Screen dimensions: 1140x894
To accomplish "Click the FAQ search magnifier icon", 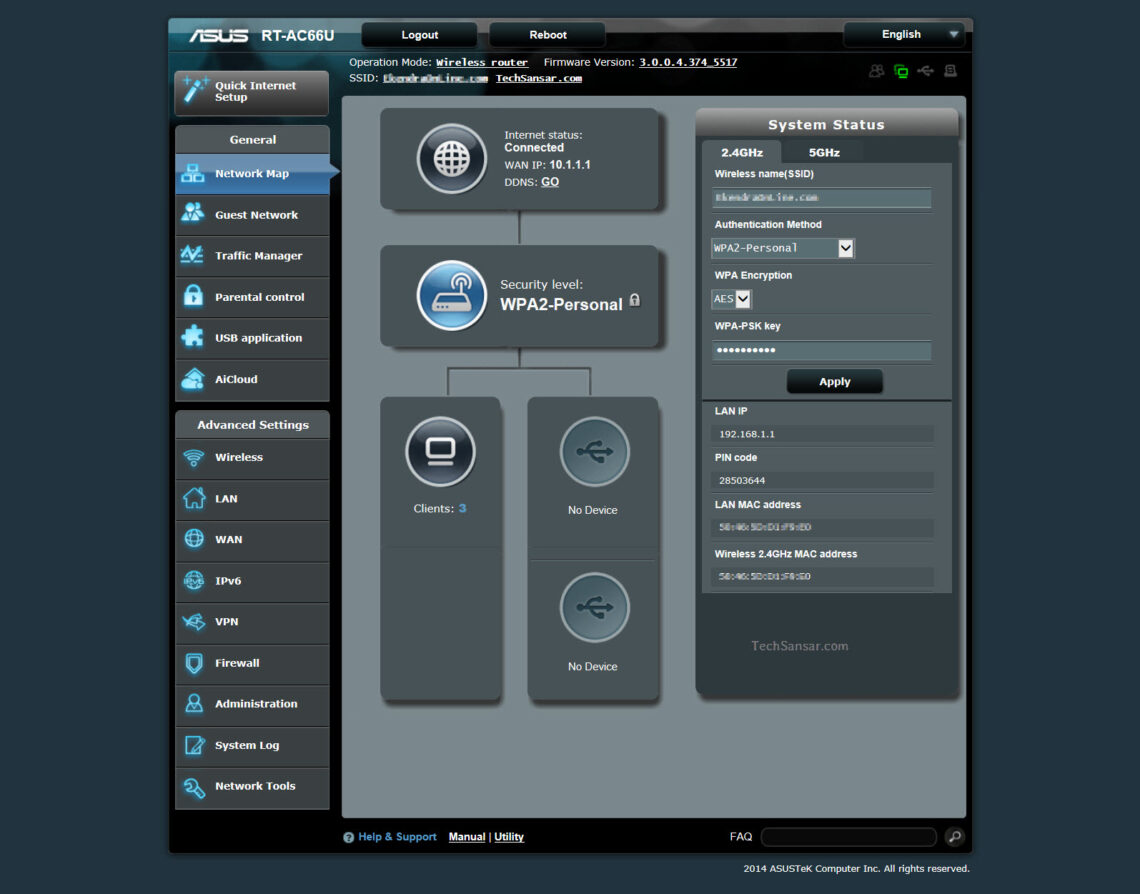I will [954, 837].
